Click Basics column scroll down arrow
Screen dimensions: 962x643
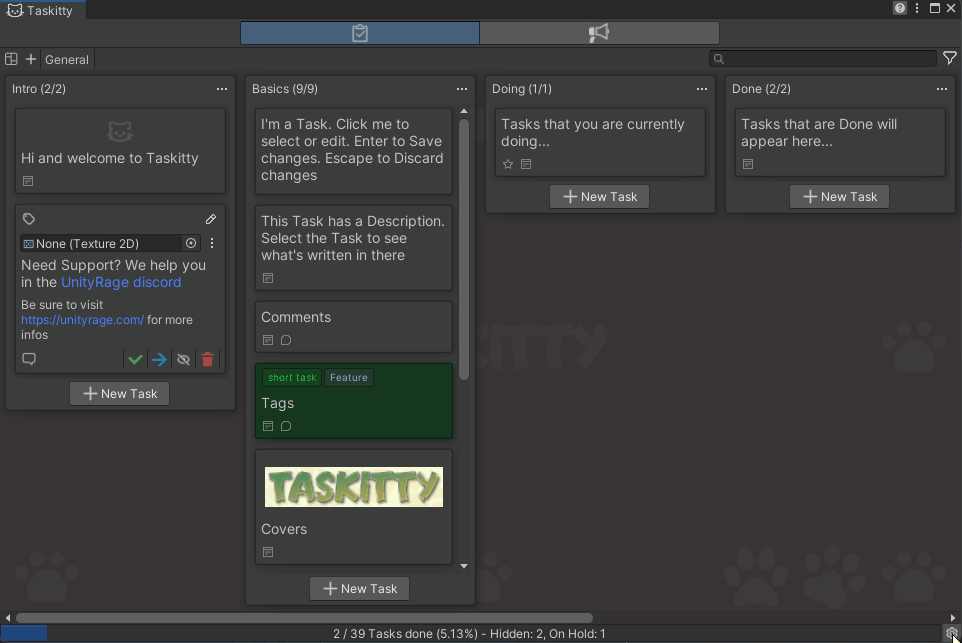[x=464, y=566]
